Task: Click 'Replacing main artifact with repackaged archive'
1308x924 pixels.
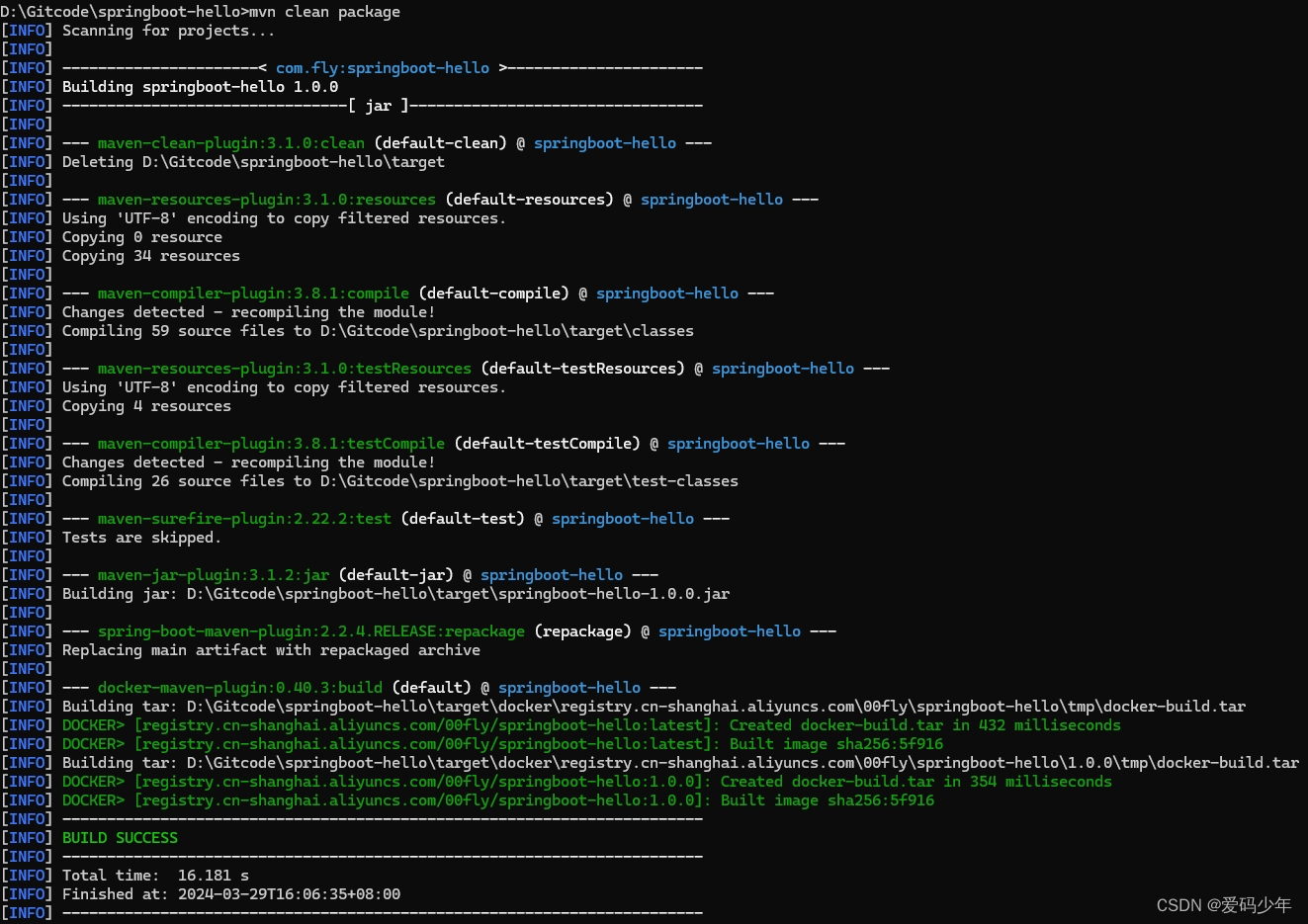Action: click(x=271, y=650)
